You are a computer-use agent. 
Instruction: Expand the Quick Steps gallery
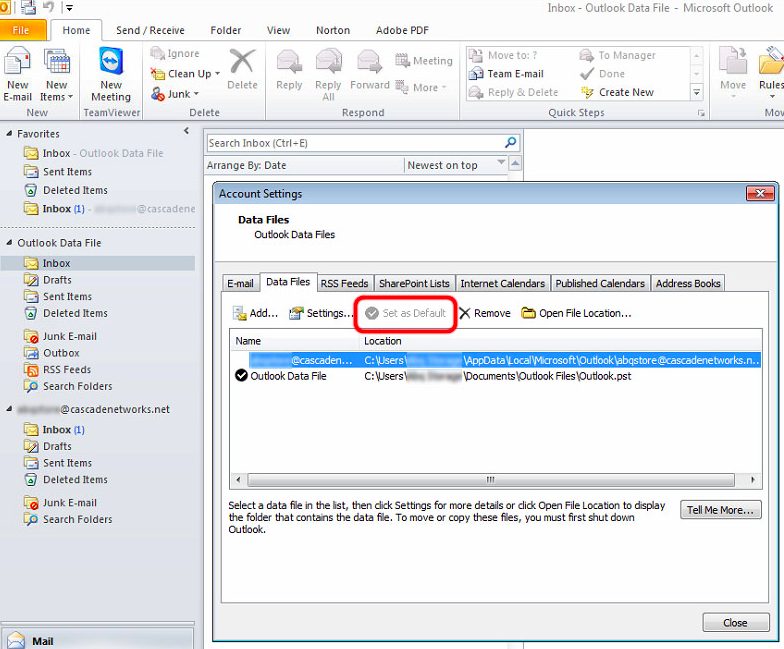click(x=696, y=92)
